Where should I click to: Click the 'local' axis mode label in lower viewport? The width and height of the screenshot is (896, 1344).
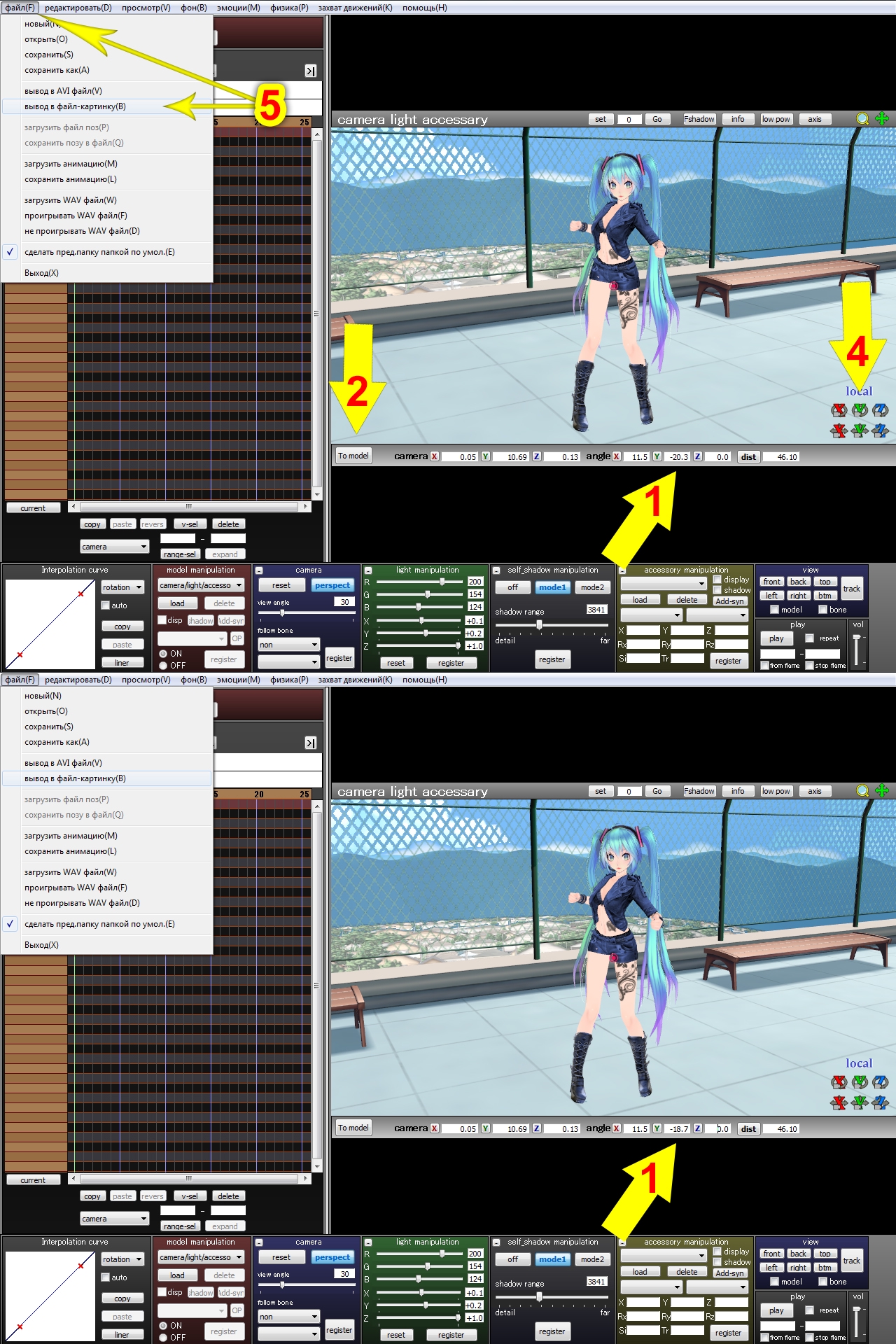click(859, 1063)
